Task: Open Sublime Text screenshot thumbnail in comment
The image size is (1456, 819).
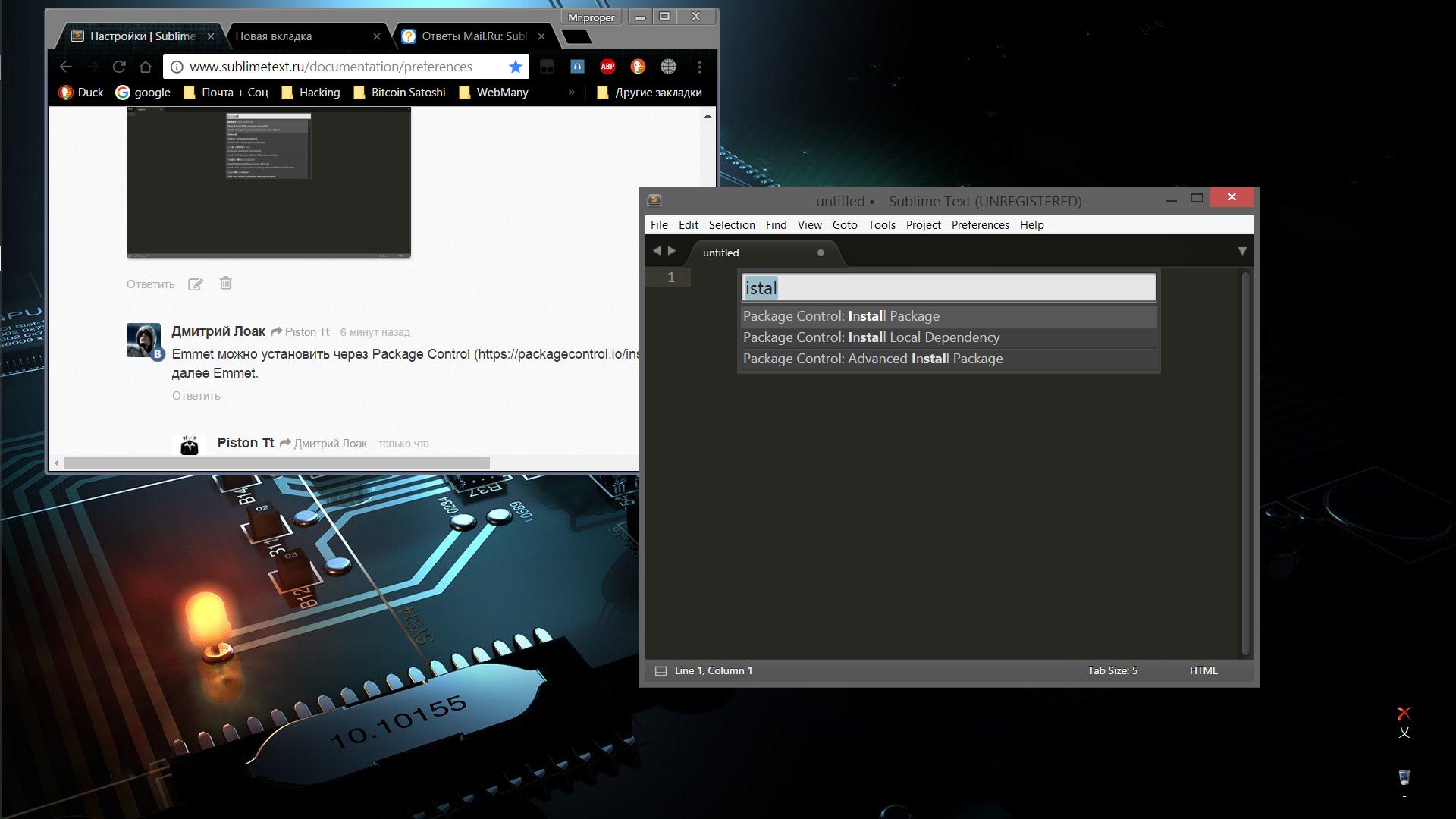Action: point(268,182)
